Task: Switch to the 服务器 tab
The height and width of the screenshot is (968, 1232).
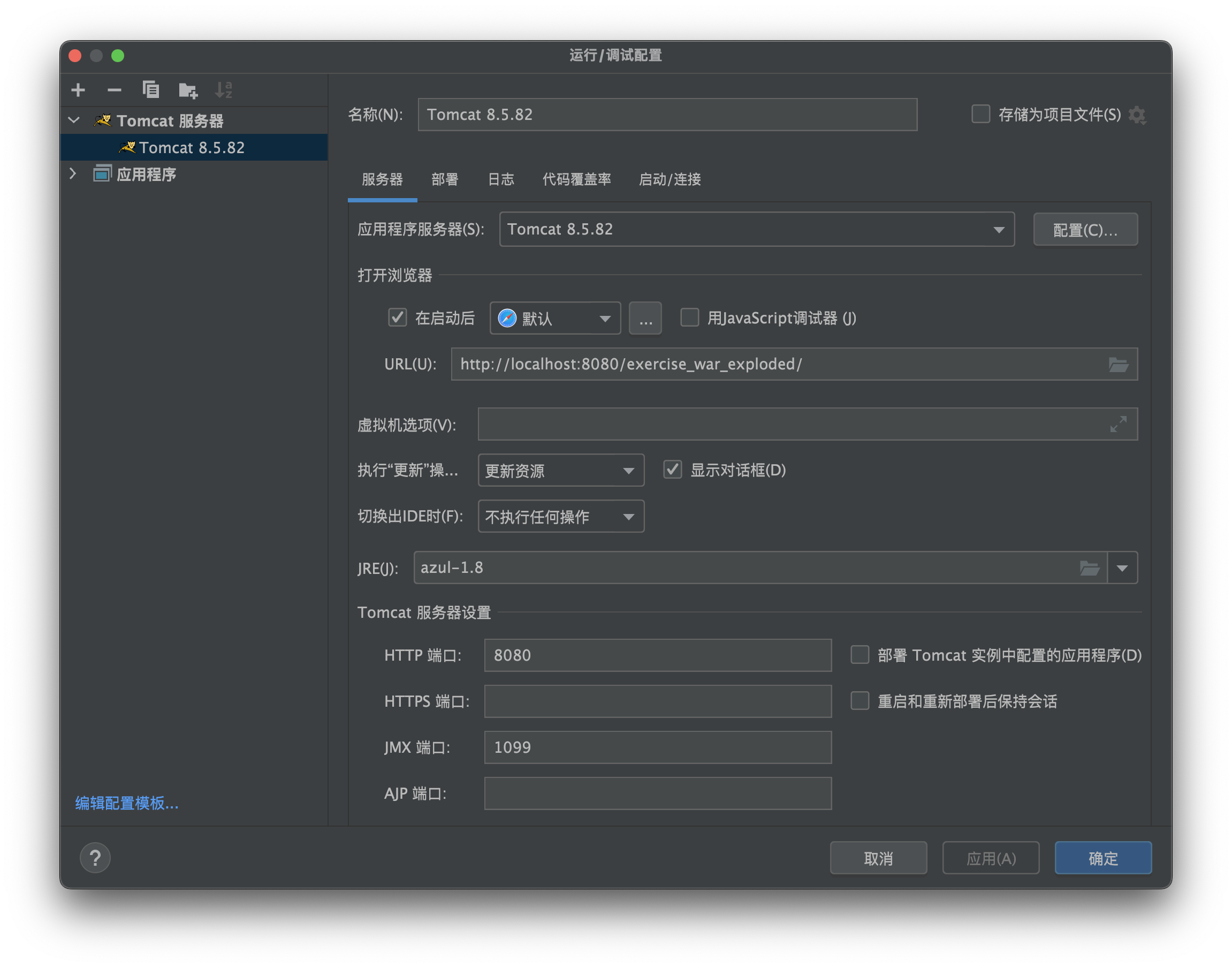Action: tap(382, 180)
